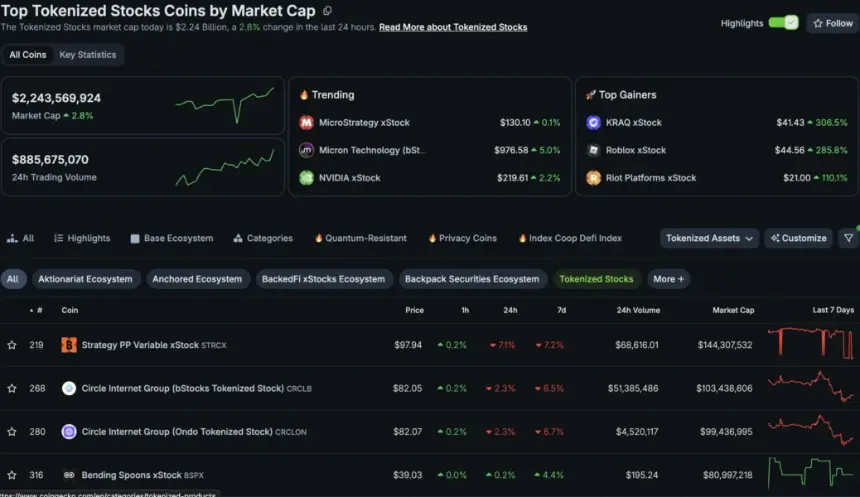Click the NVIDIA xStock trending name

[x=349, y=178]
